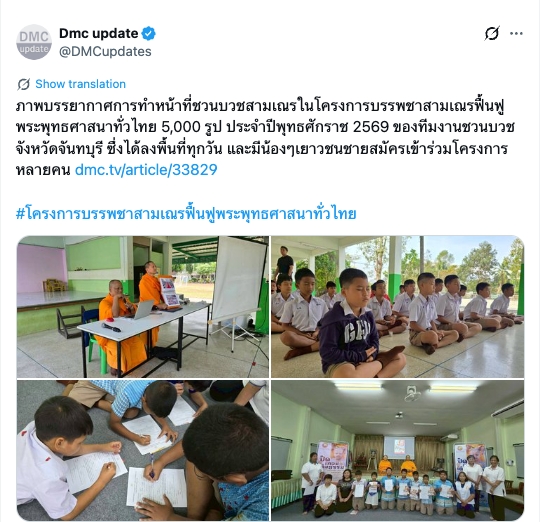Click the tweet line mentioning 5,000 รูป

[x=265, y=127]
